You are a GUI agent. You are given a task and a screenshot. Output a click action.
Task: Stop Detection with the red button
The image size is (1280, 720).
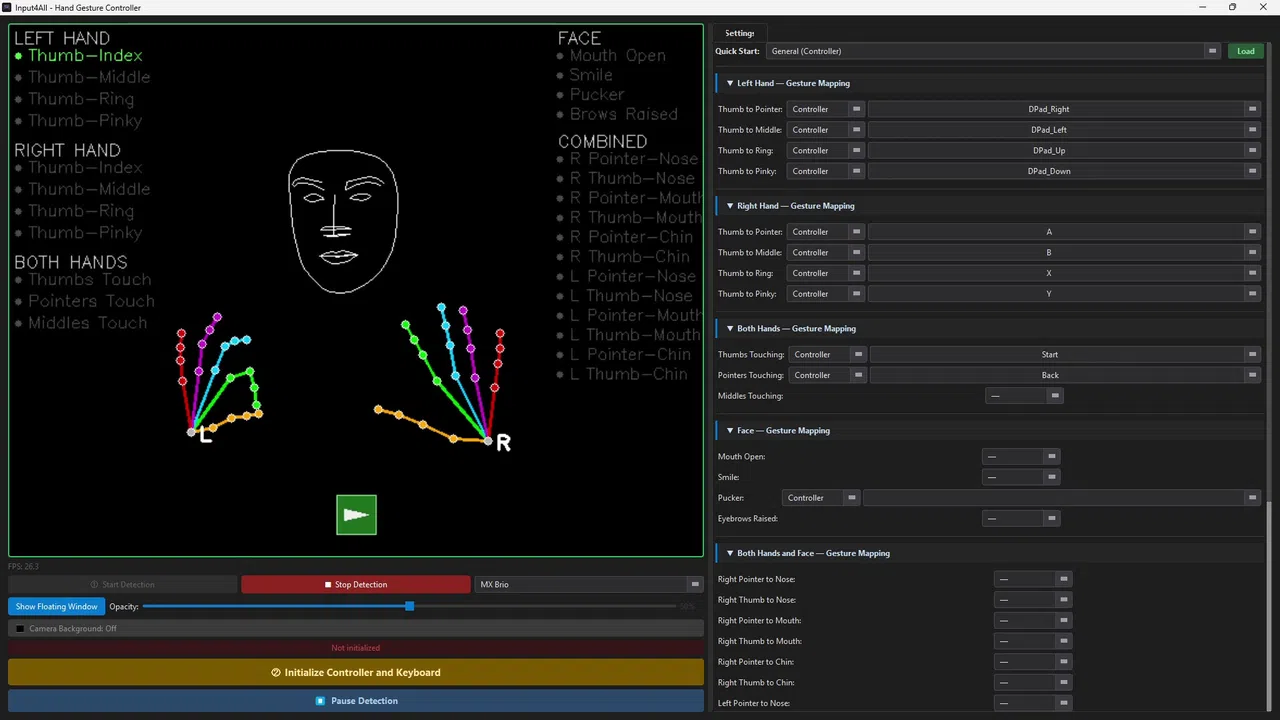click(x=355, y=584)
